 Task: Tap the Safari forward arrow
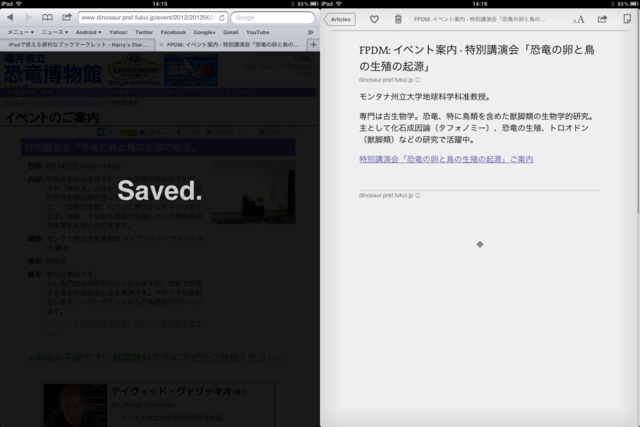[28, 17]
